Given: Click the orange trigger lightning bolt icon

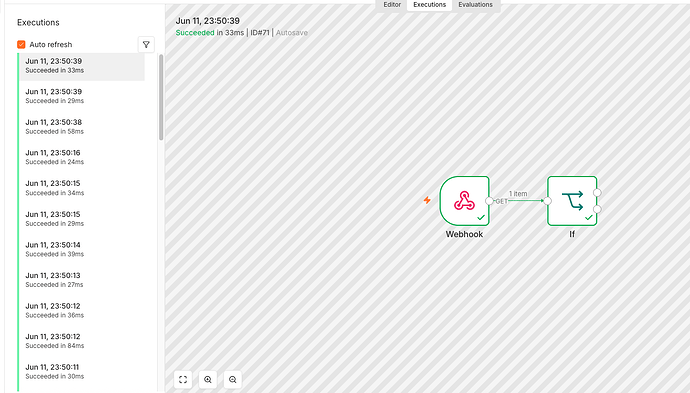Looking at the screenshot, I should [x=427, y=200].
